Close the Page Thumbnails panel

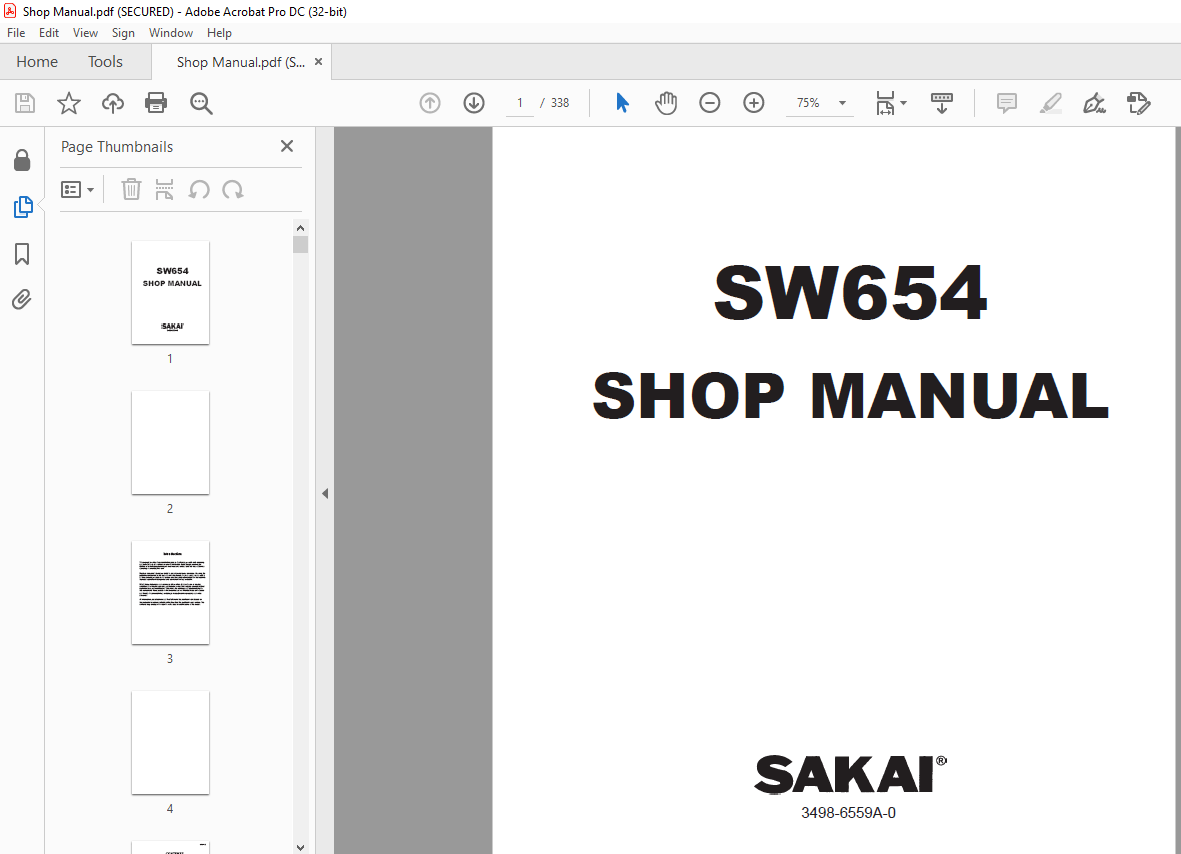(287, 146)
